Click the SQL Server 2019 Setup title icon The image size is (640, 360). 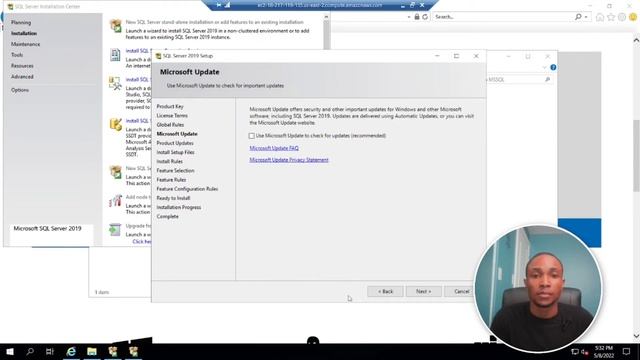click(158, 56)
